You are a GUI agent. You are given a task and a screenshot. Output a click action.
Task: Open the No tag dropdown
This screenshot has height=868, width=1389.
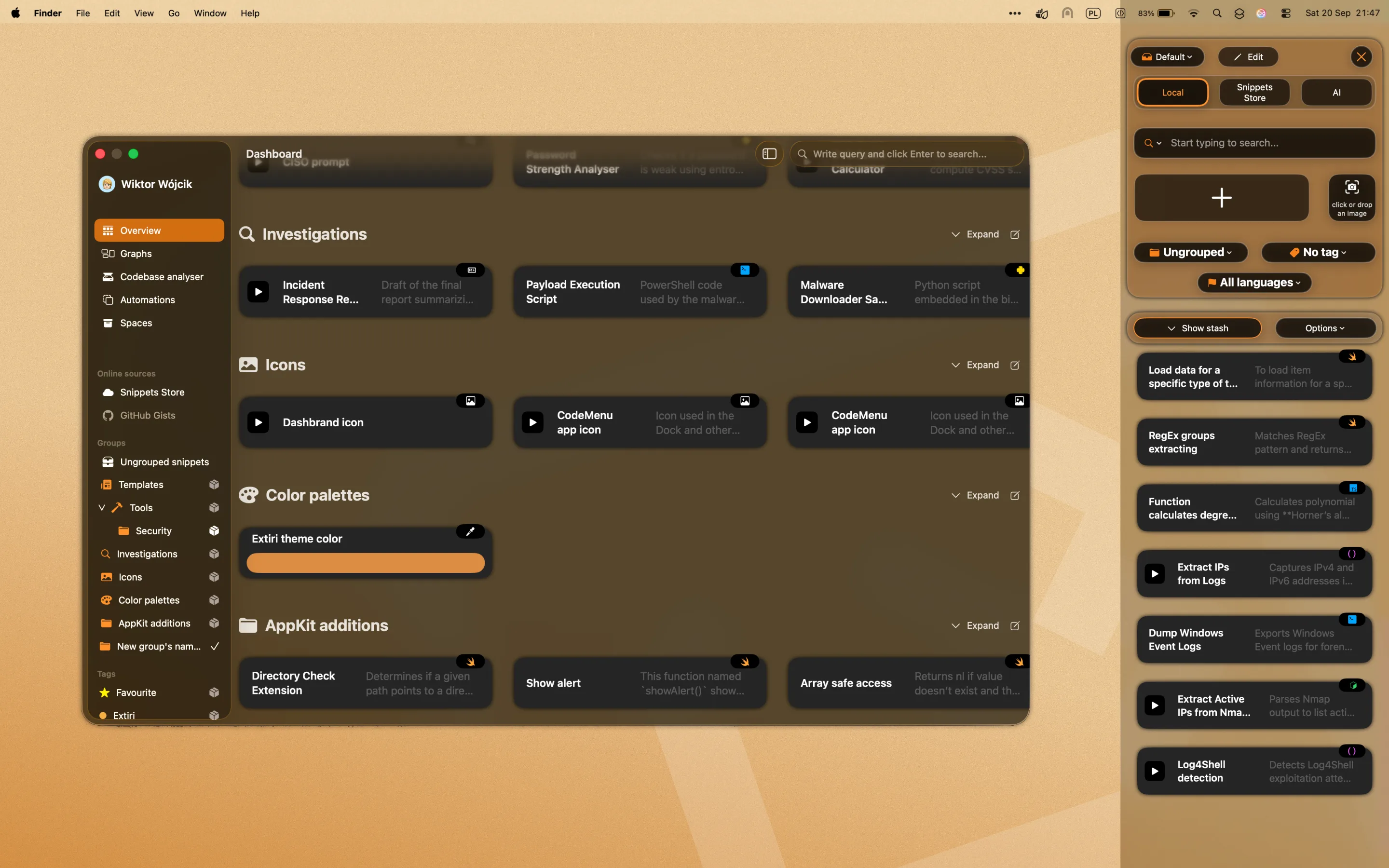1318,252
